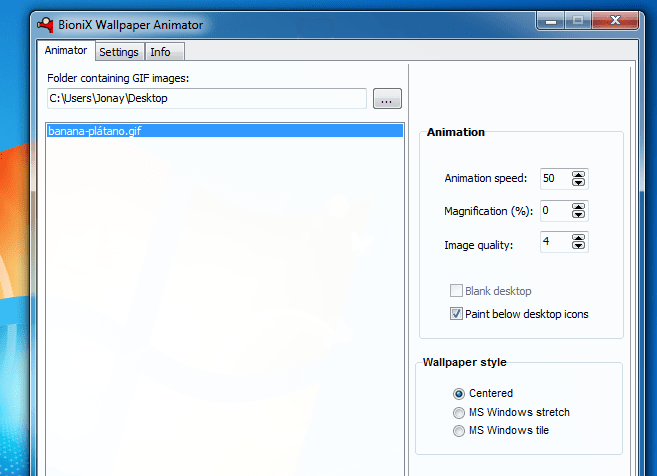Switch to the Animator tab
The height and width of the screenshot is (476, 657).
tap(66, 51)
